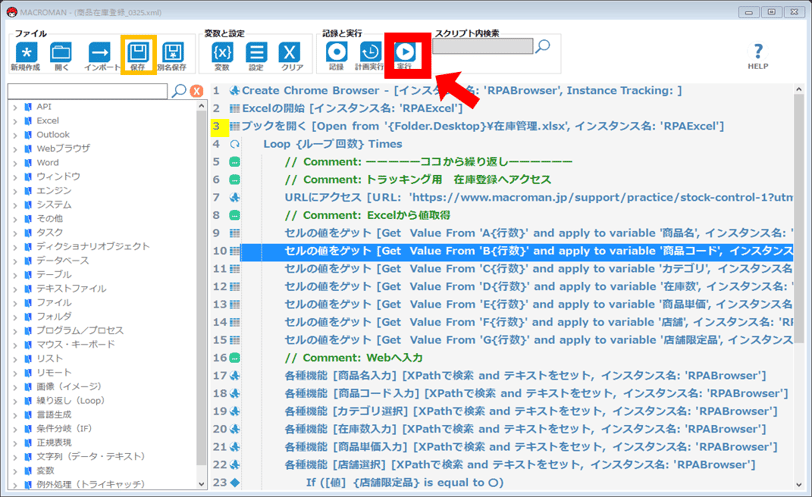
Task: Select line 19 カテゴリ選択 command
Action: pos(531,411)
